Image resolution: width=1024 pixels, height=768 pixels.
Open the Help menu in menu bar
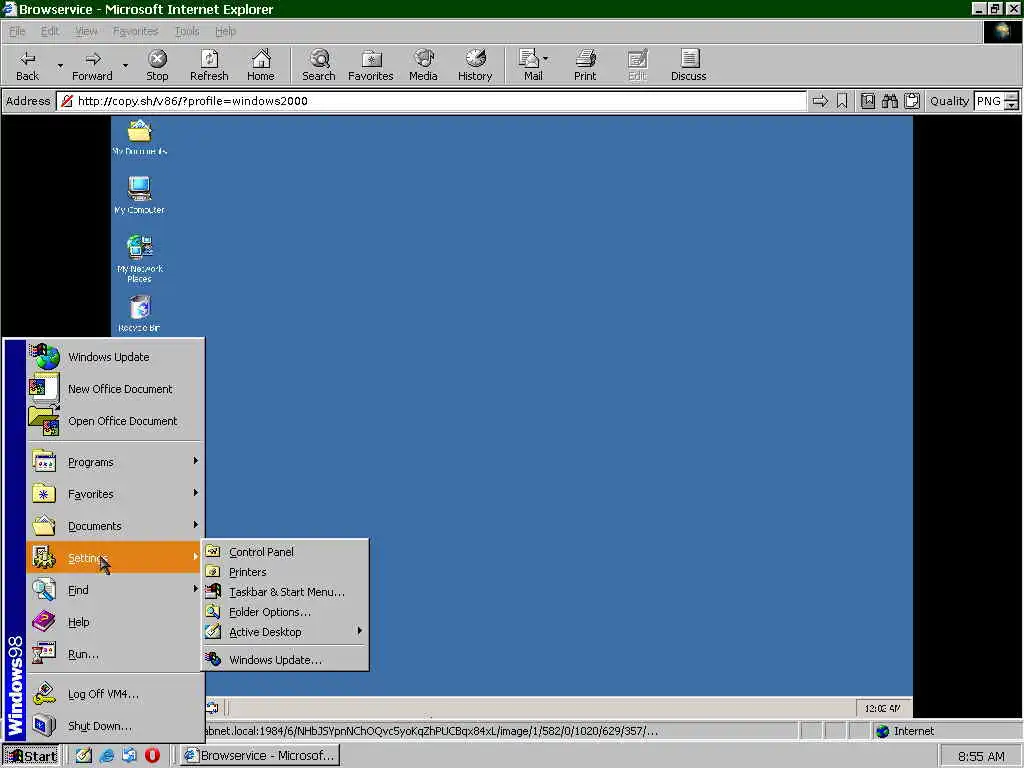(x=225, y=31)
